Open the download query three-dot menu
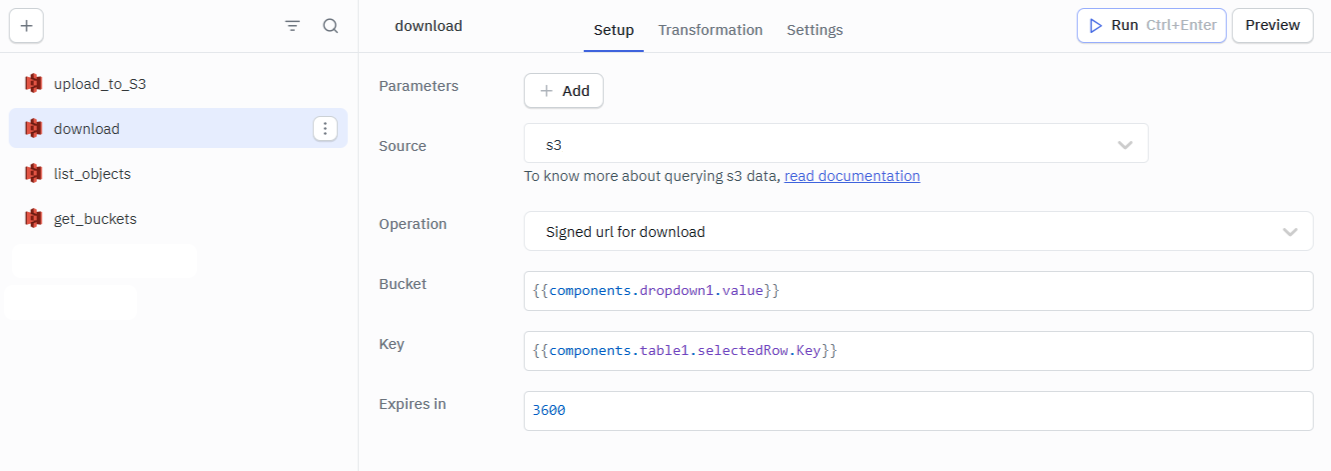Screen dimensions: 1331x471 tap(326, 129)
